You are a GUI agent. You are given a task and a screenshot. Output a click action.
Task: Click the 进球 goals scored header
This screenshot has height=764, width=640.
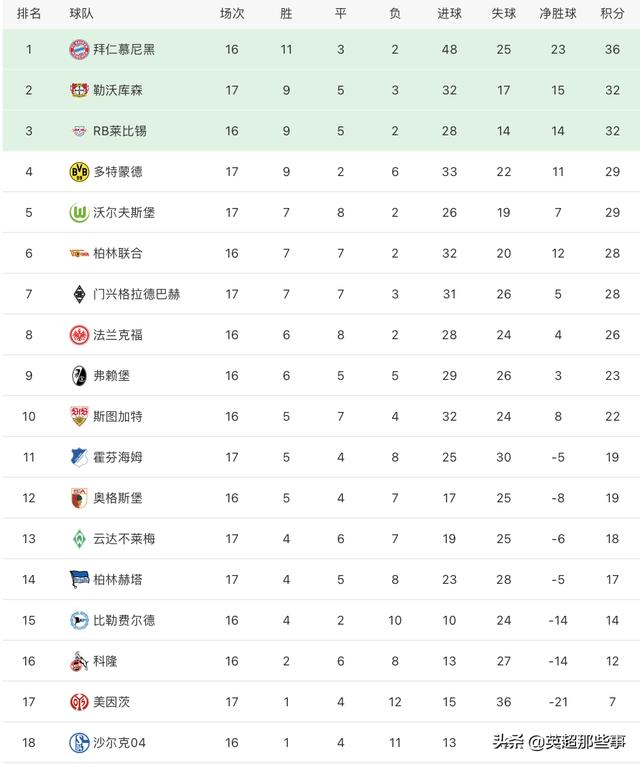[x=450, y=14]
